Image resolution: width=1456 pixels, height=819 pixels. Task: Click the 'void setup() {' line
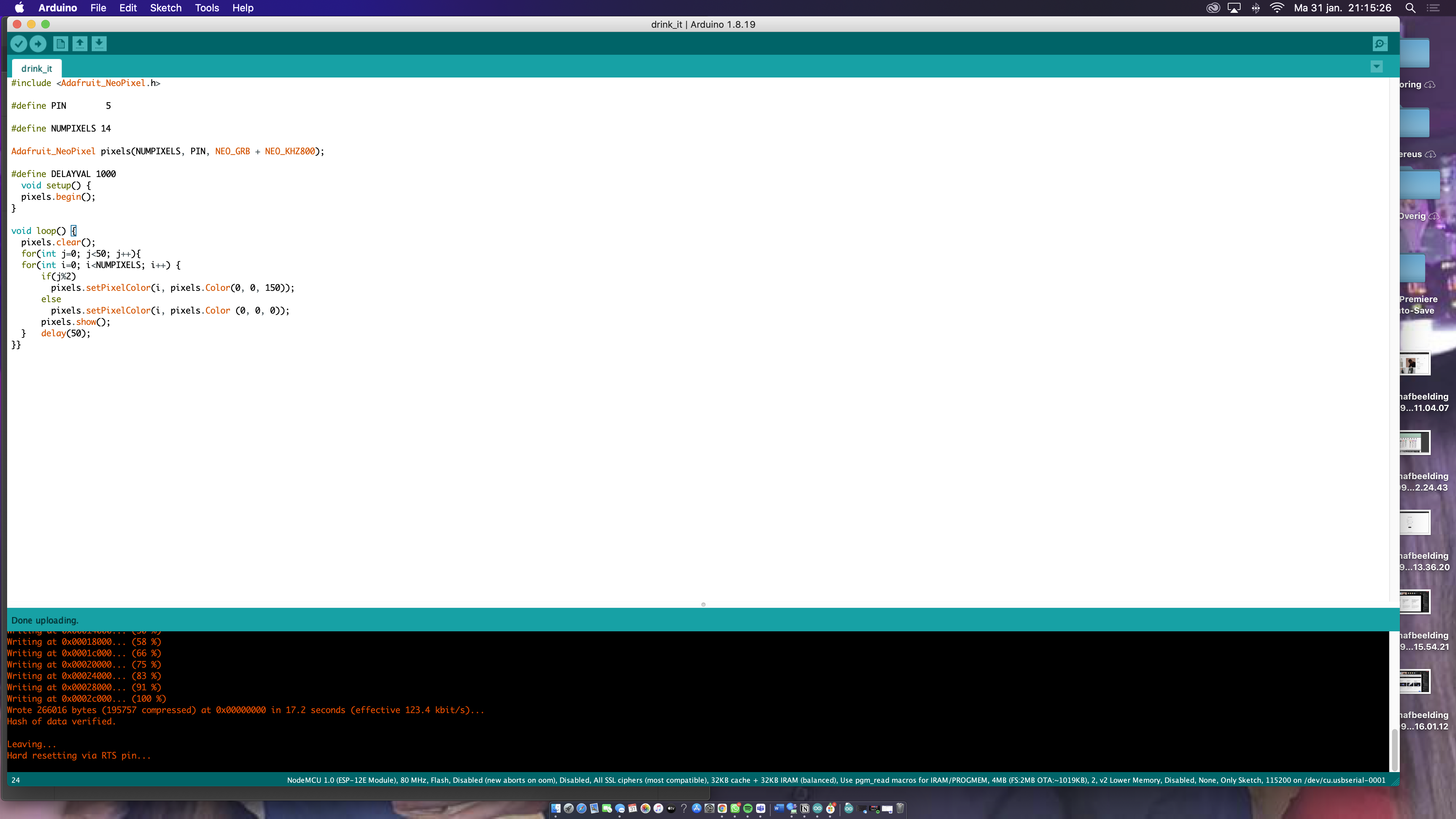(56, 186)
